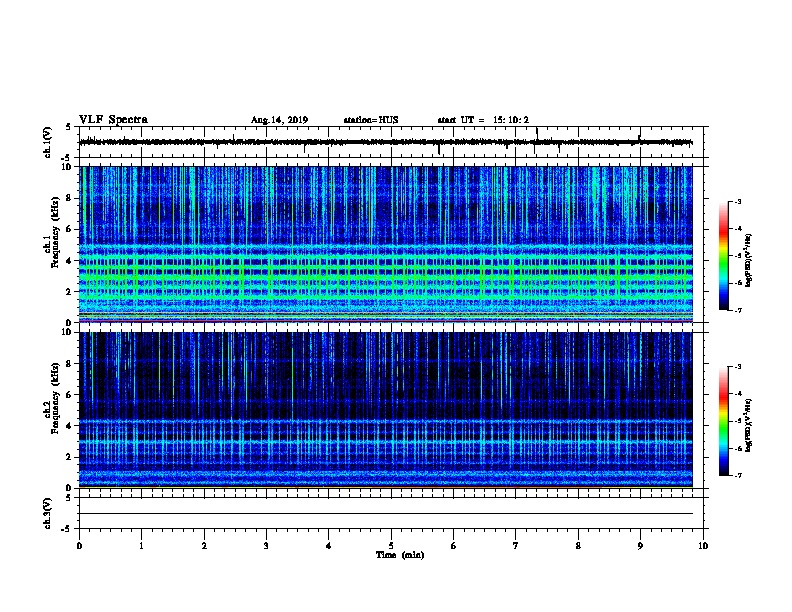Click time axis tick label "3"

(266, 546)
